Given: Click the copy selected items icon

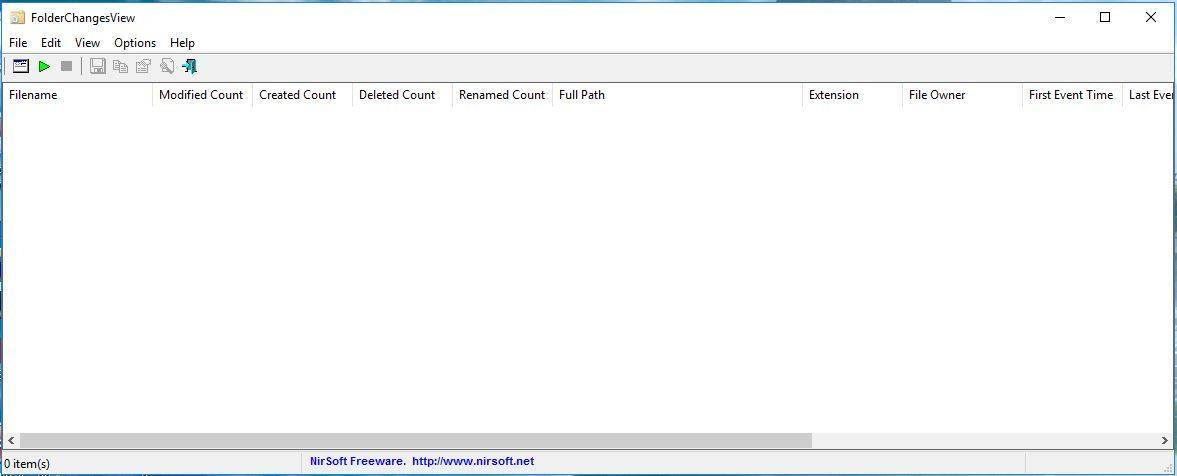Looking at the screenshot, I should coord(120,66).
